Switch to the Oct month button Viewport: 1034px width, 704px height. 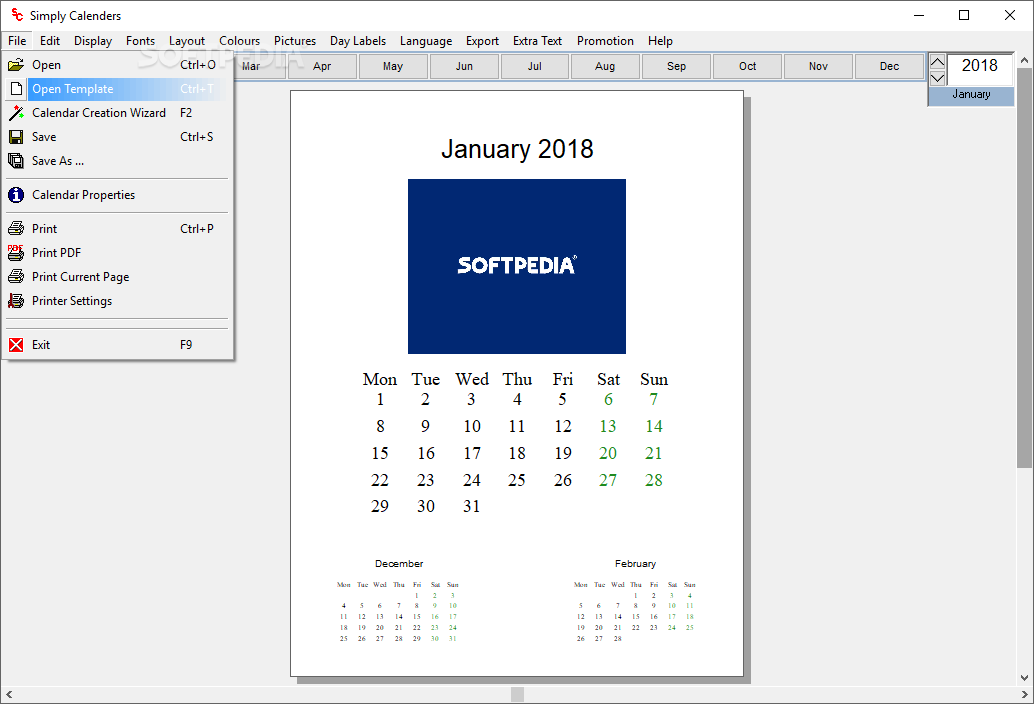[747, 66]
